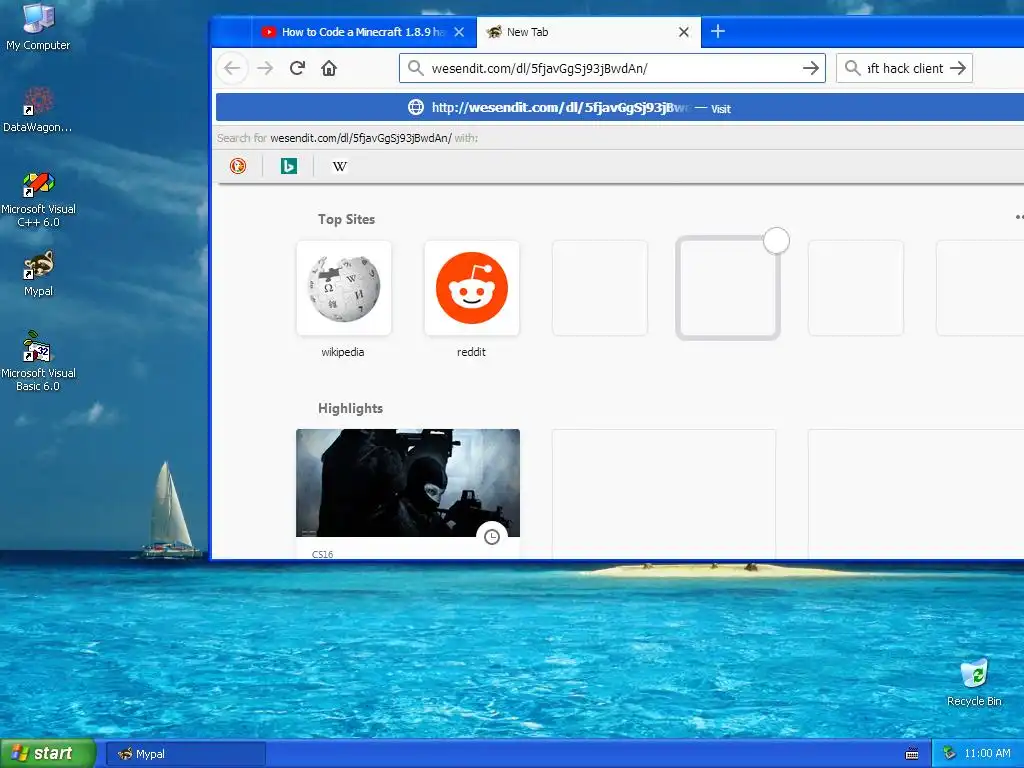Click the Top Sites section heading

346,219
